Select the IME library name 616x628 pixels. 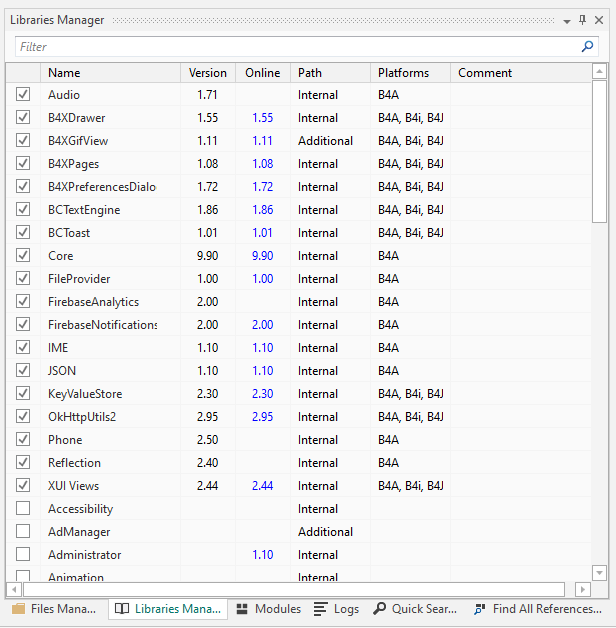[x=58, y=348]
